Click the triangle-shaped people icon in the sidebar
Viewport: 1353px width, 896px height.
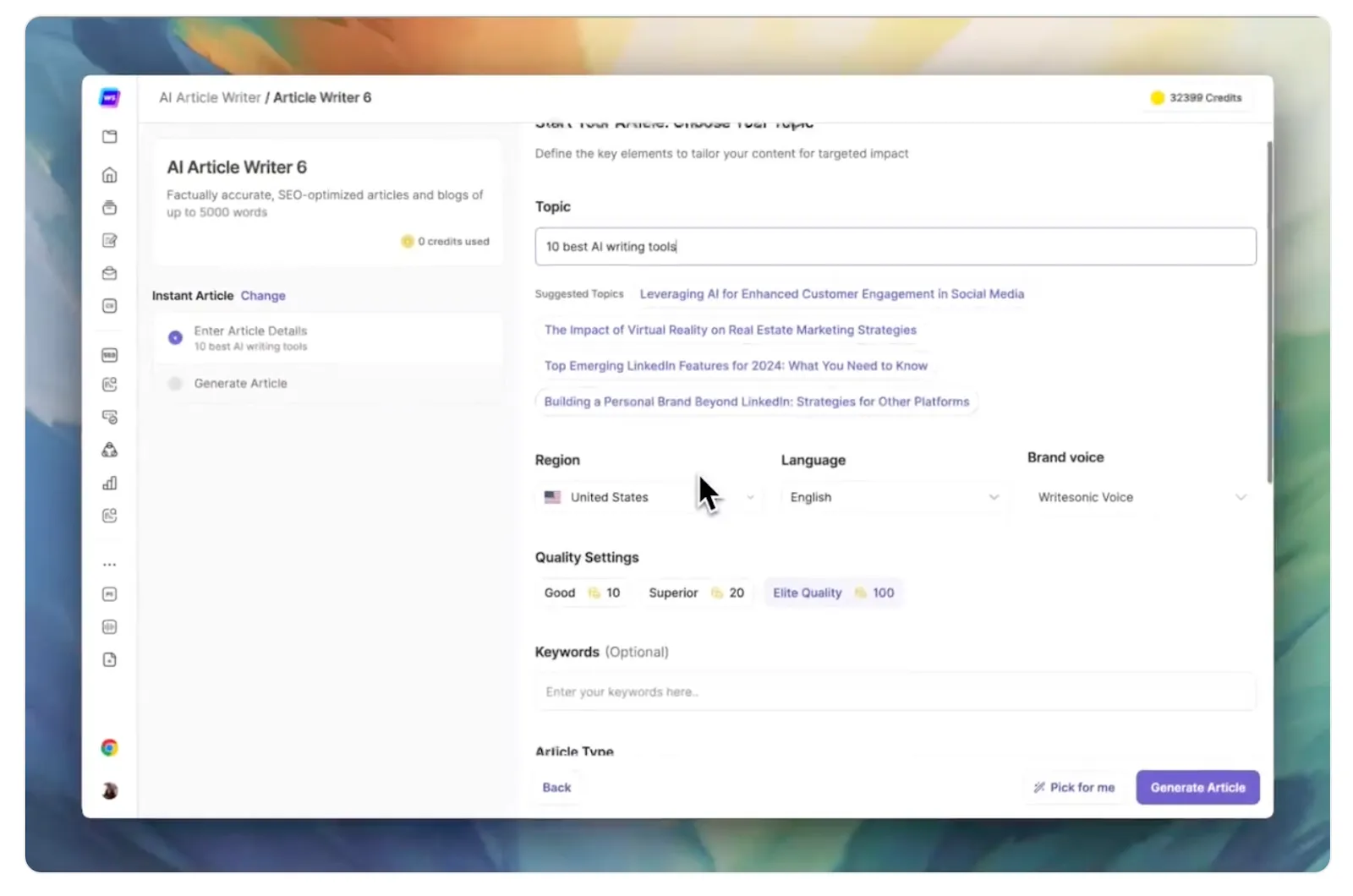(x=110, y=450)
